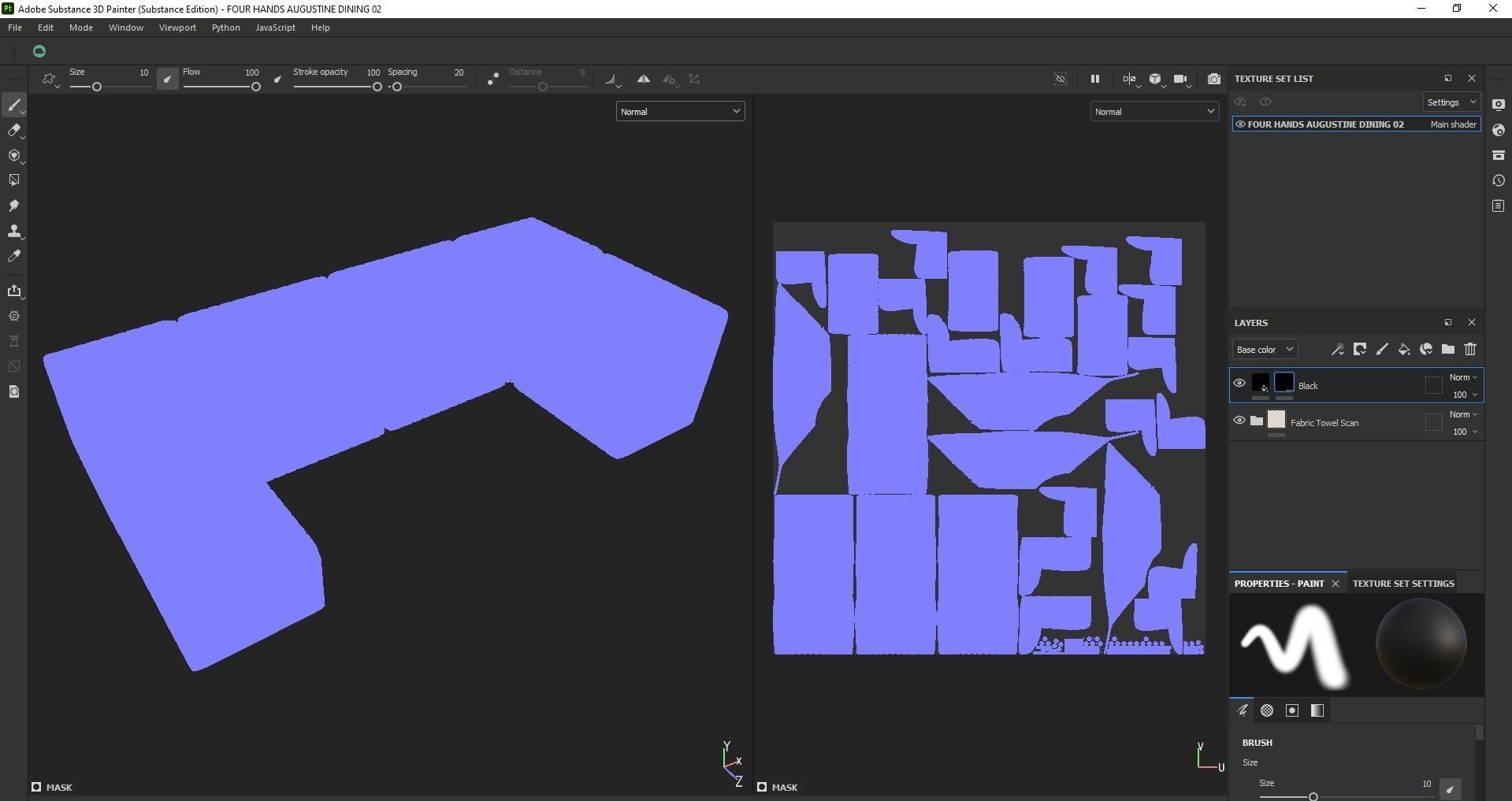
Task: Open the Material properties gradient icon
Action: [x=1317, y=710]
